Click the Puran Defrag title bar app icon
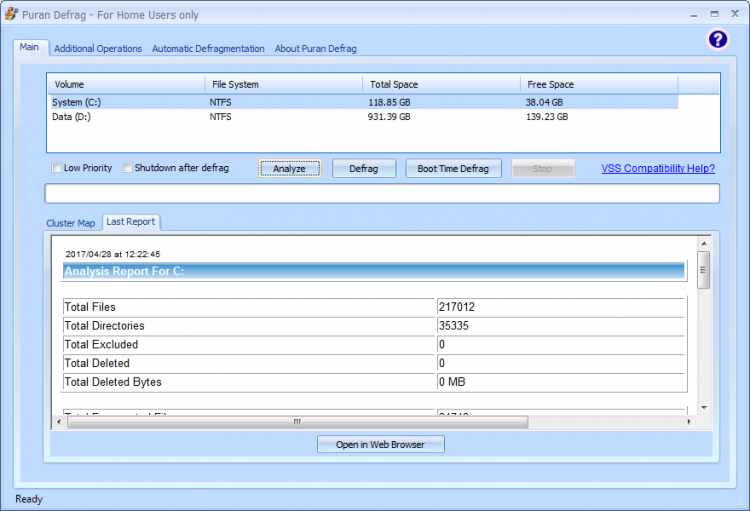Viewport: 750px width, 511px height. coord(11,14)
